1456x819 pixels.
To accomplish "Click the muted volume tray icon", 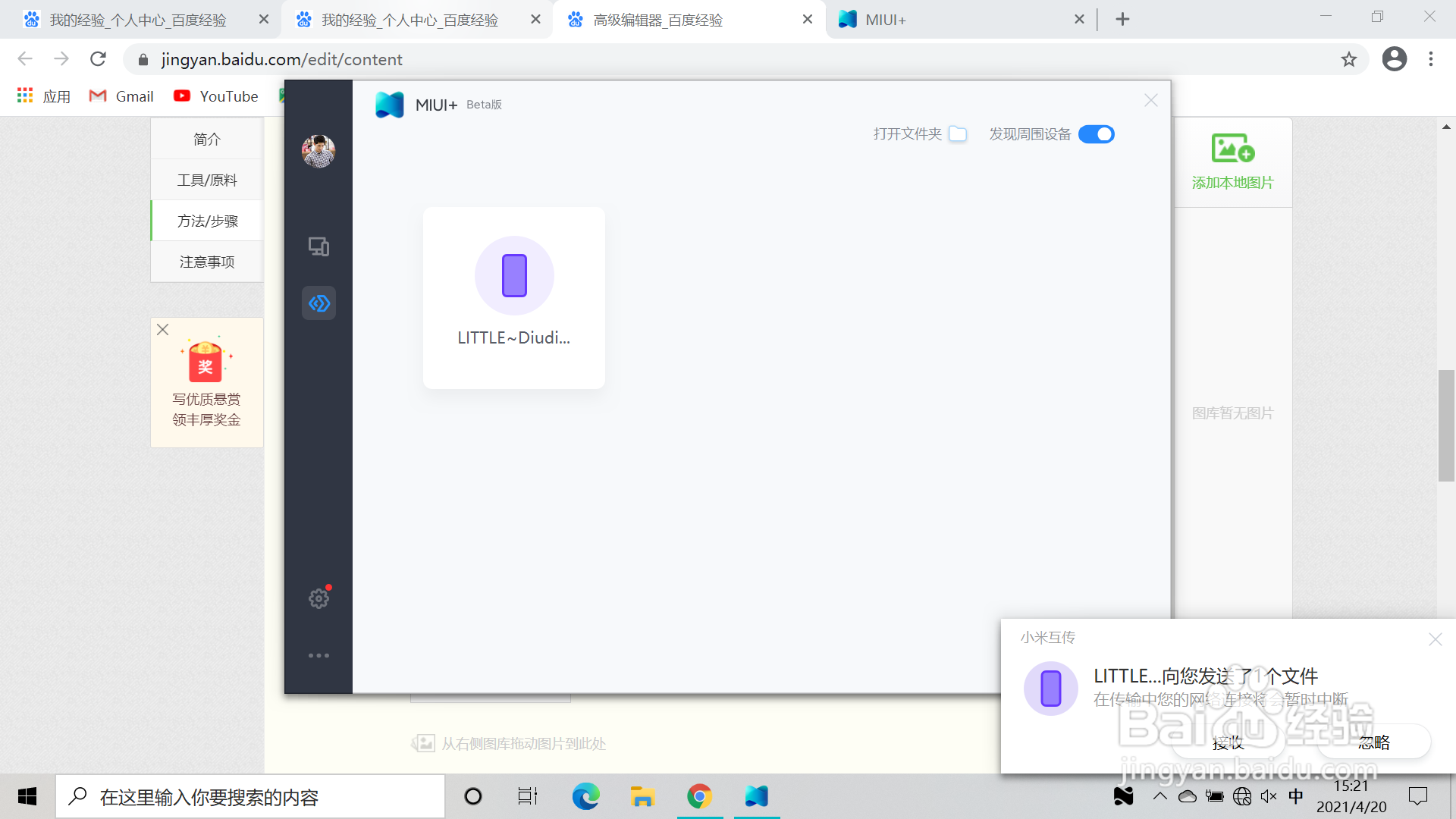I will [x=1268, y=796].
